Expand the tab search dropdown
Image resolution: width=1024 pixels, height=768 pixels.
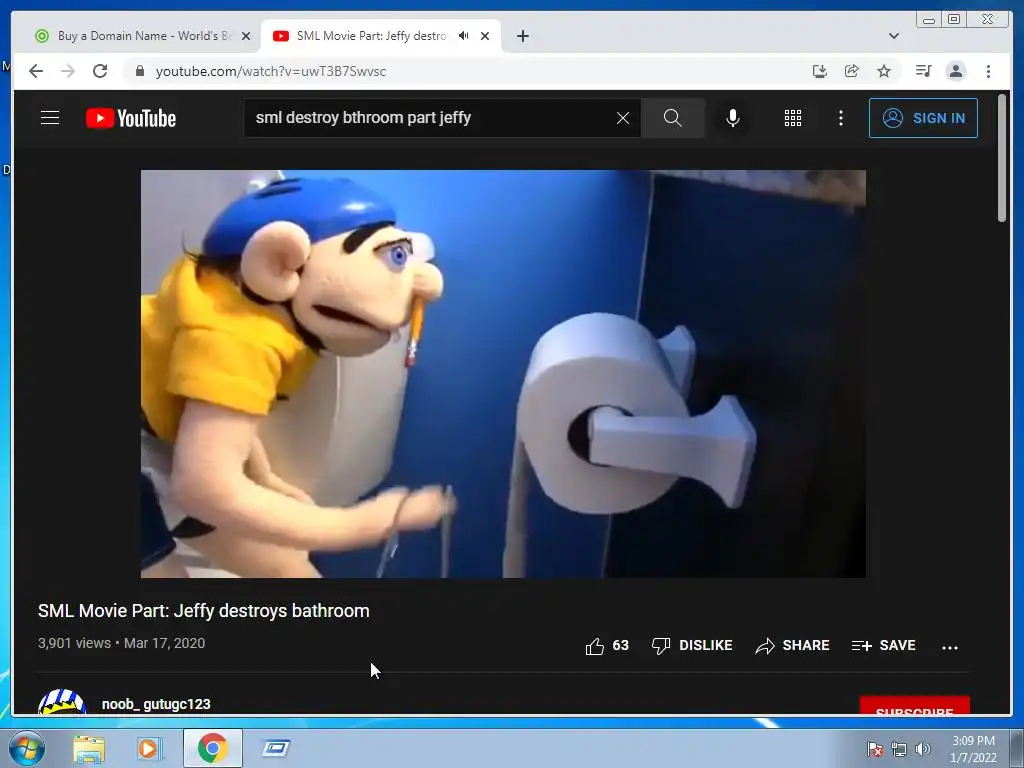(894, 36)
